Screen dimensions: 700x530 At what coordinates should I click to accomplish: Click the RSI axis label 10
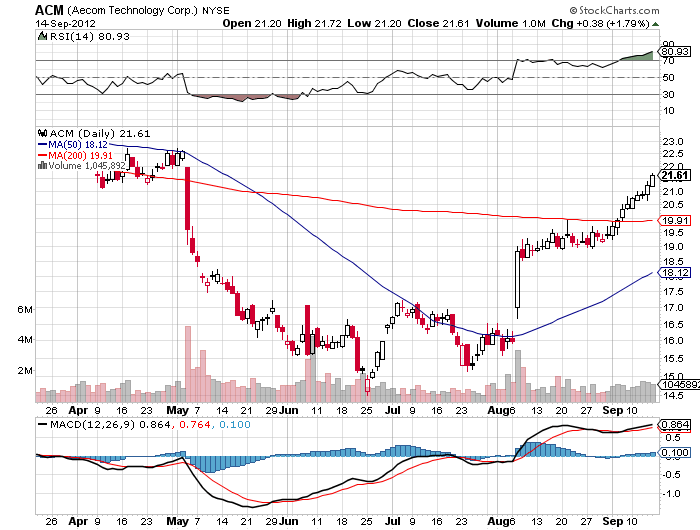(x=668, y=111)
